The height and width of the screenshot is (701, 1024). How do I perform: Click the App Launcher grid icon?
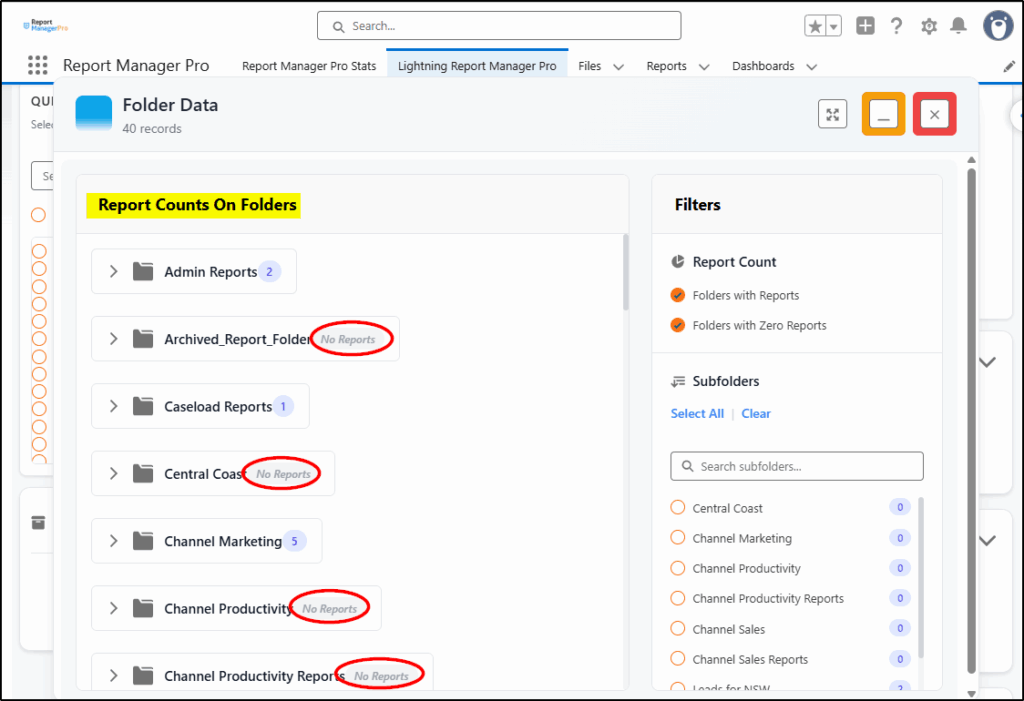[37, 66]
